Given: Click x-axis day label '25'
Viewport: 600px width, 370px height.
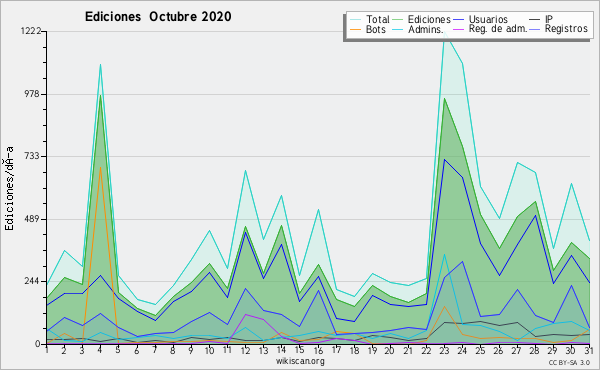Looking at the screenshot, I should [480, 350].
